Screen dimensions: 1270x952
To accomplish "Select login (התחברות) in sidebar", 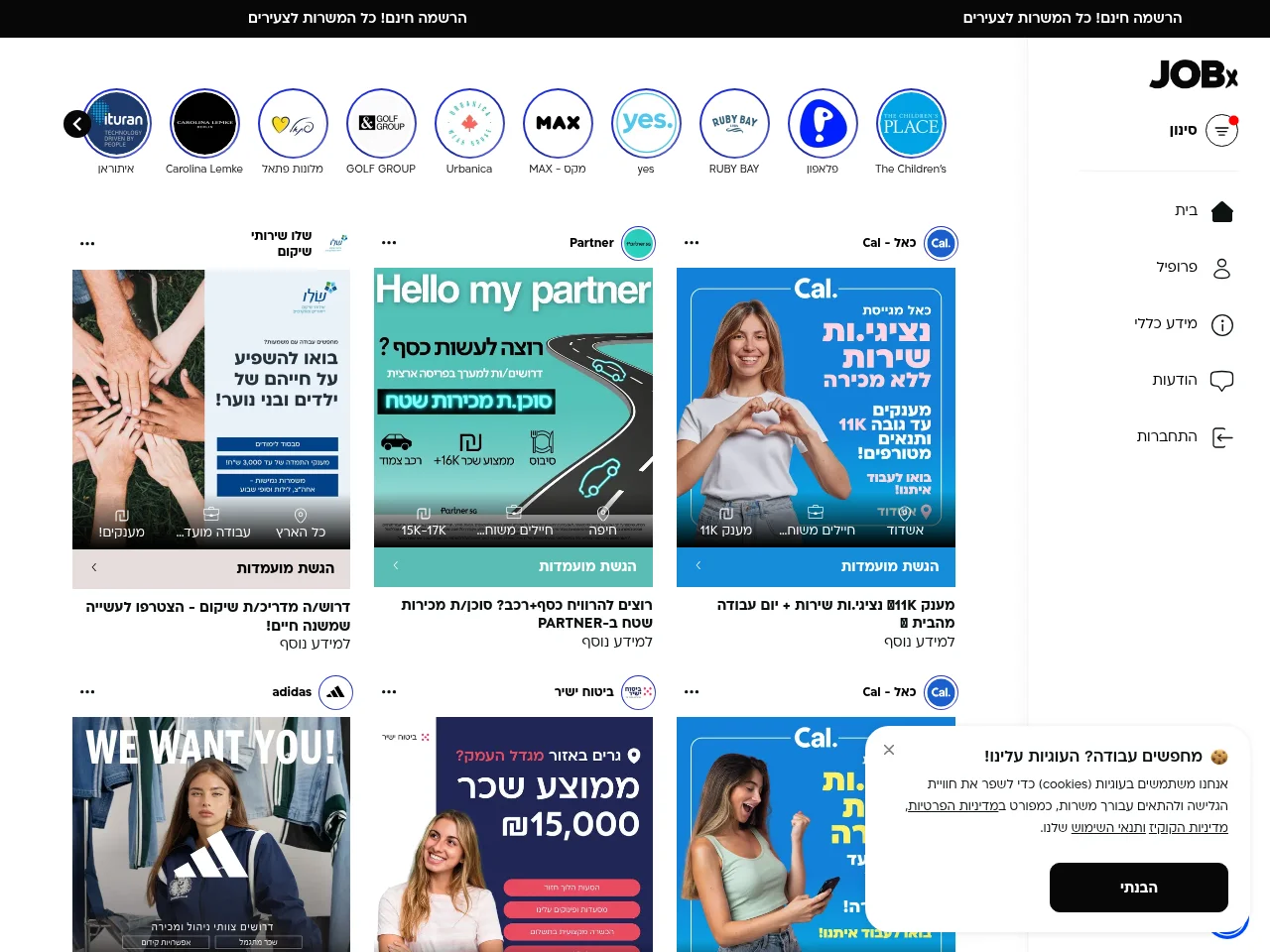I will coord(1184,437).
